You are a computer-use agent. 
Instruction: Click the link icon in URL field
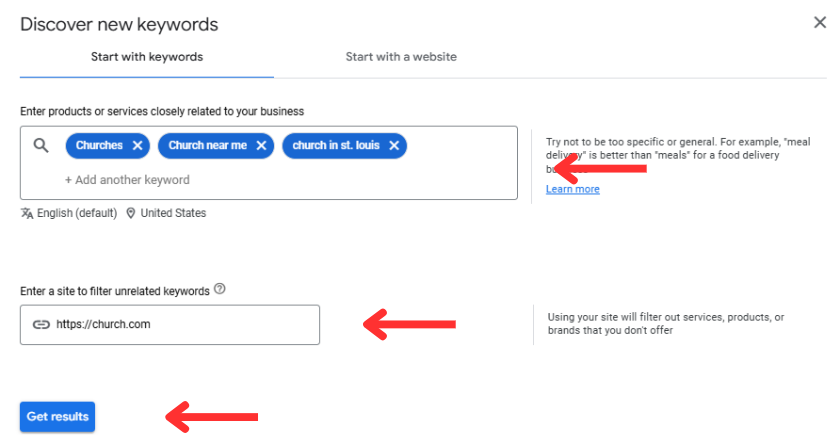41,324
